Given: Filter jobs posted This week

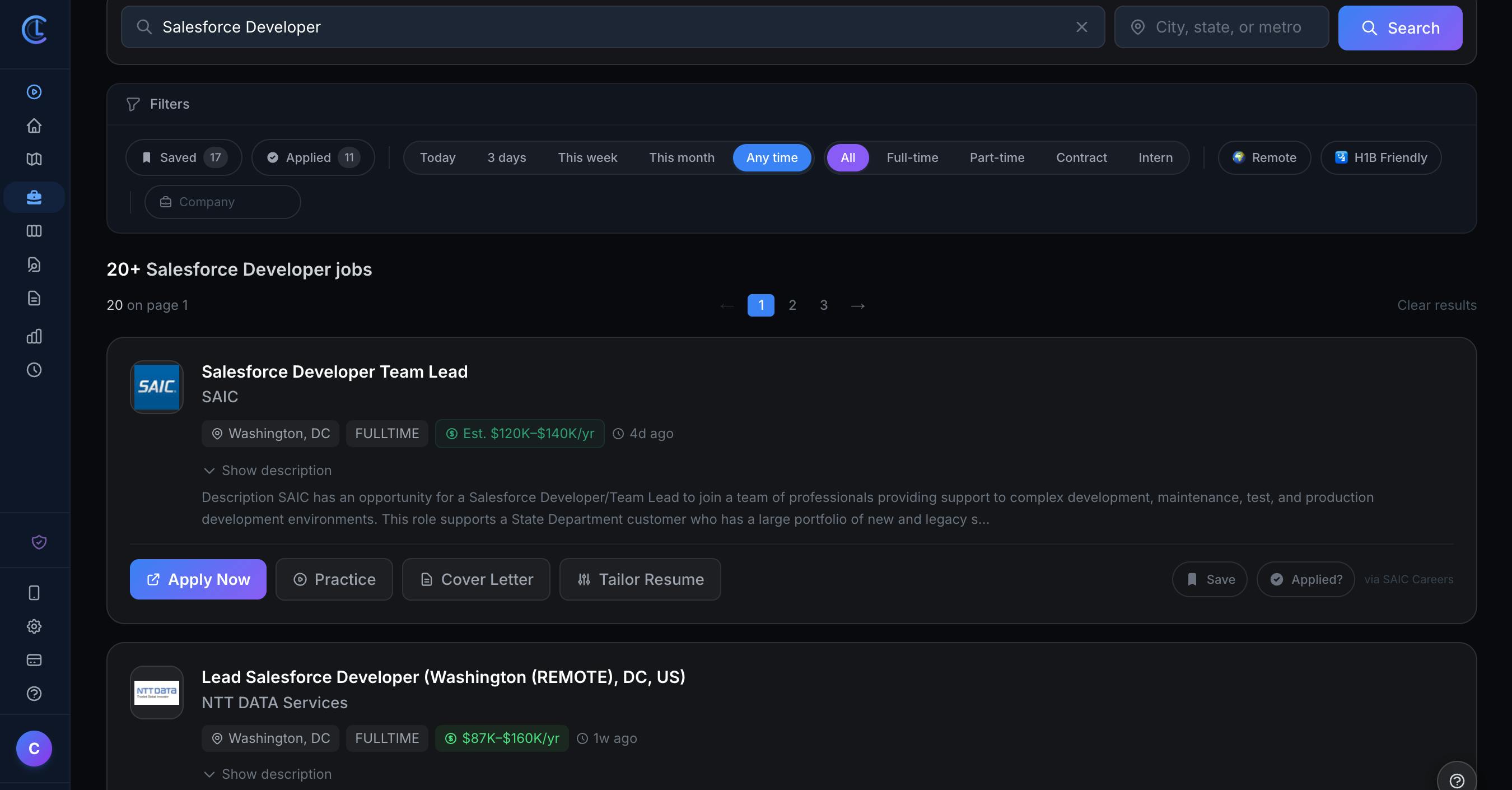Looking at the screenshot, I should [587, 157].
